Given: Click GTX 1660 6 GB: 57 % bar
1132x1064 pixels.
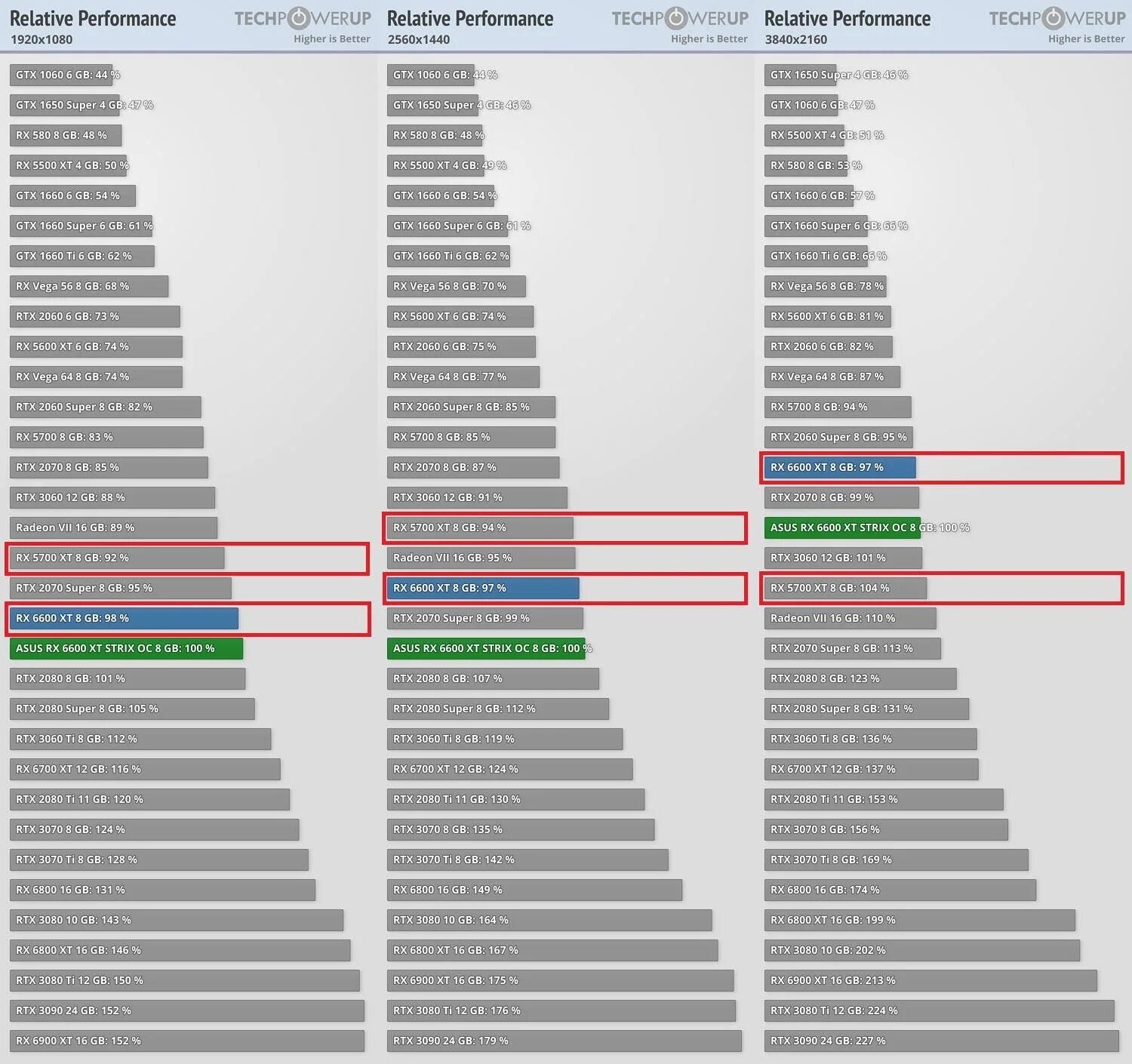Looking at the screenshot, I should coord(809,195).
